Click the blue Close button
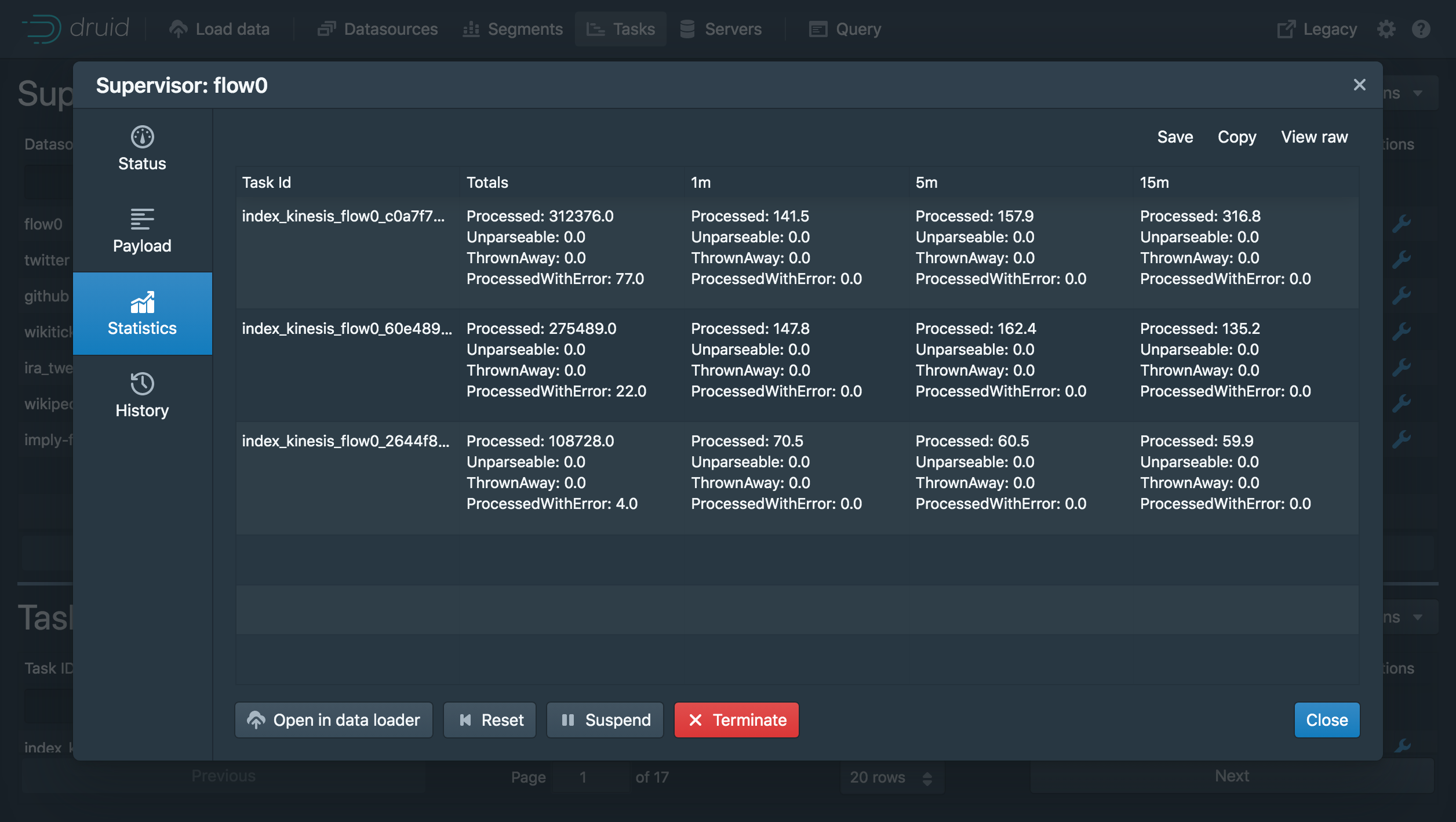The width and height of the screenshot is (1456, 822). (1326, 720)
